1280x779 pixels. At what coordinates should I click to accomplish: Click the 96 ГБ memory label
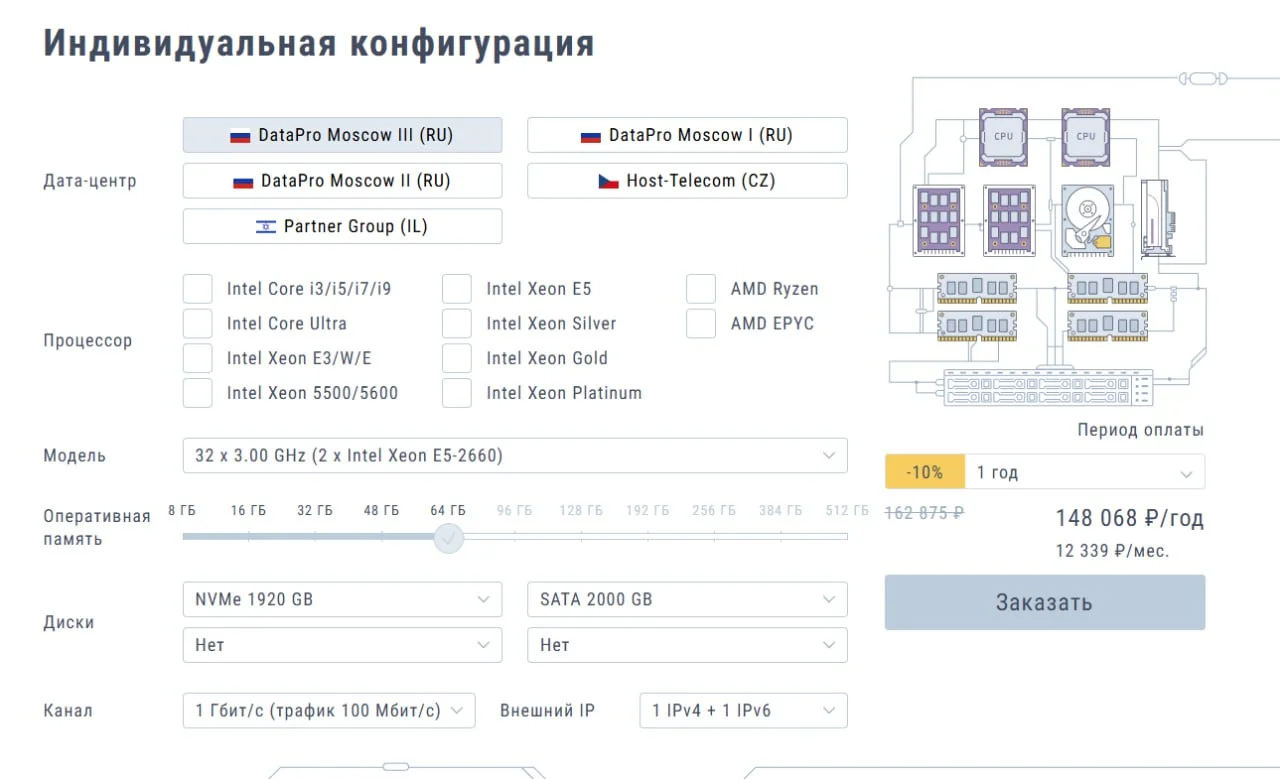(515, 511)
